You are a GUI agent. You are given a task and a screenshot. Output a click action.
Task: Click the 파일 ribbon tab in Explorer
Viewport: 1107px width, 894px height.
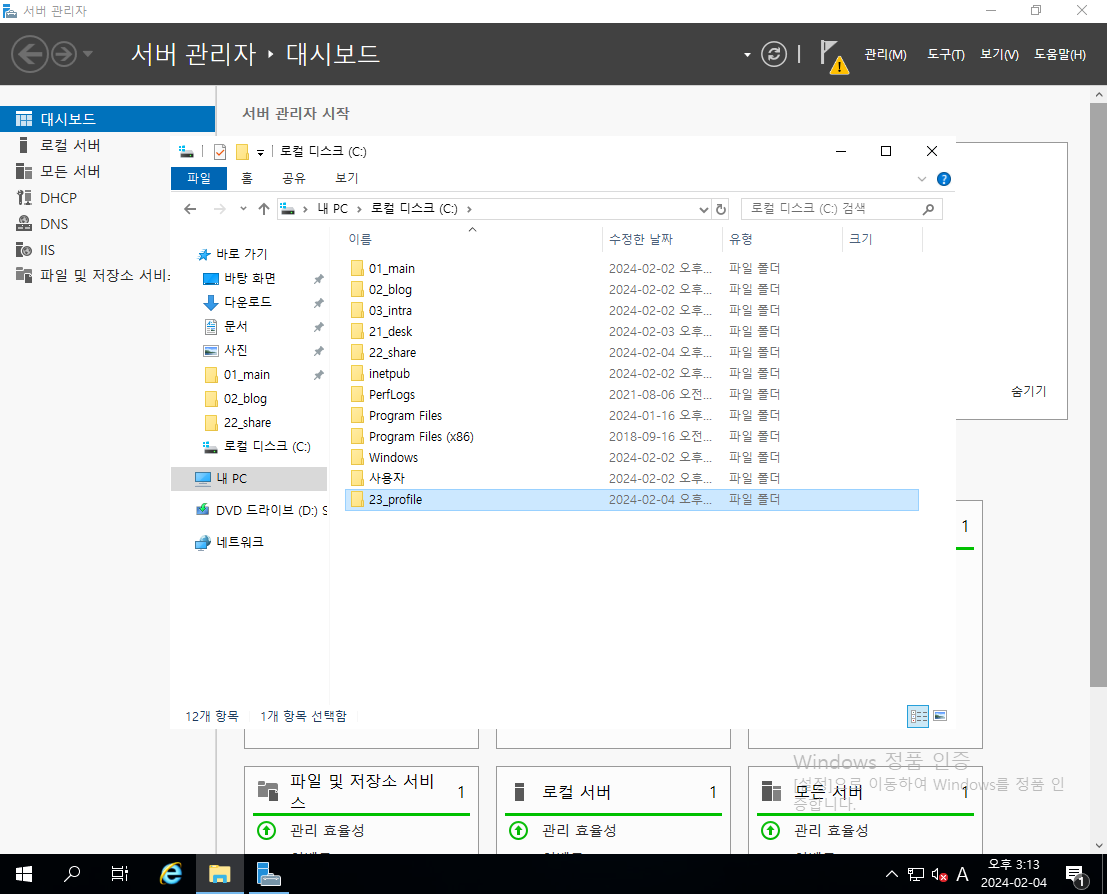(198, 178)
